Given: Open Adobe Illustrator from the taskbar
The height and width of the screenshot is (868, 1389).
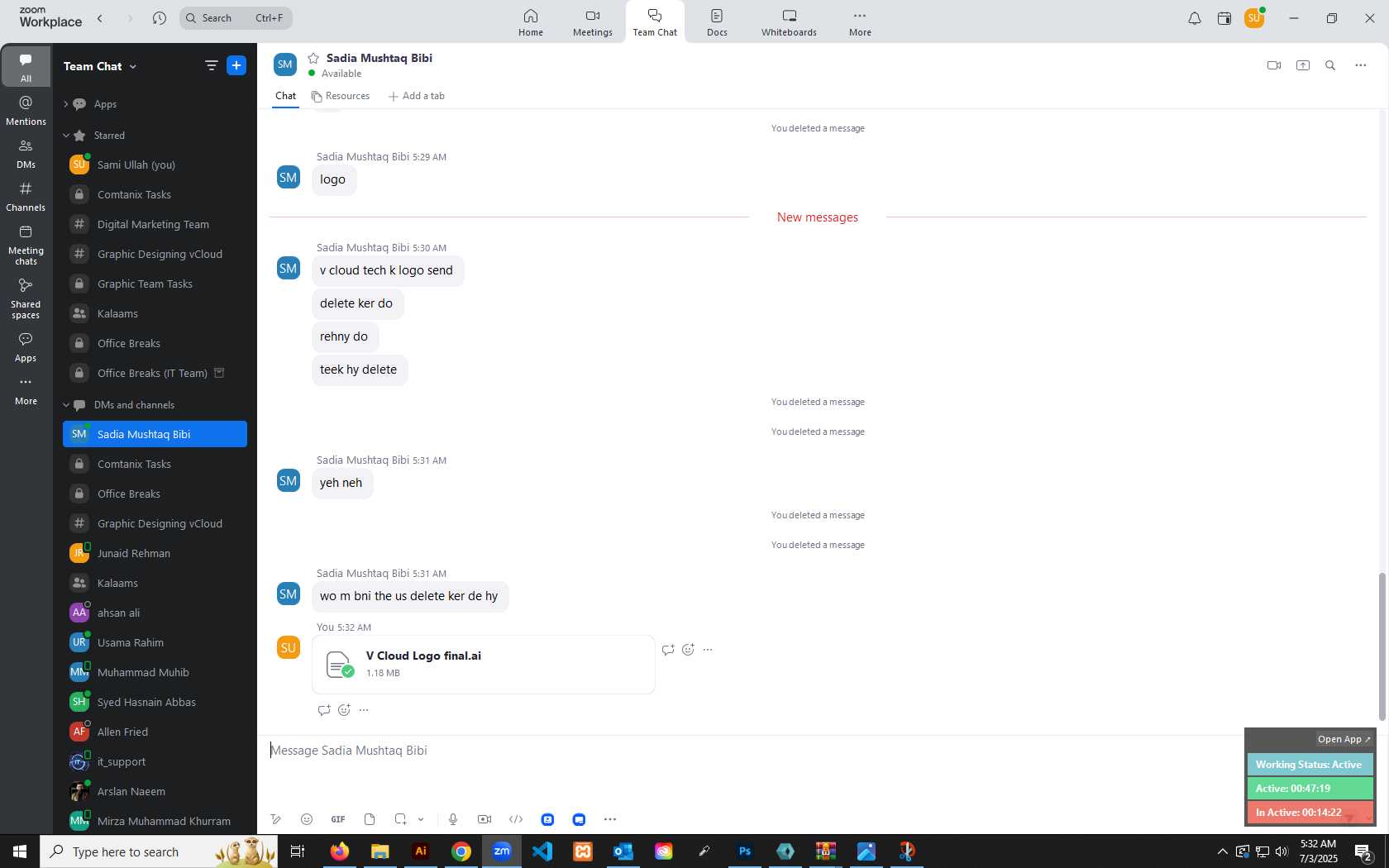Looking at the screenshot, I should [x=421, y=851].
